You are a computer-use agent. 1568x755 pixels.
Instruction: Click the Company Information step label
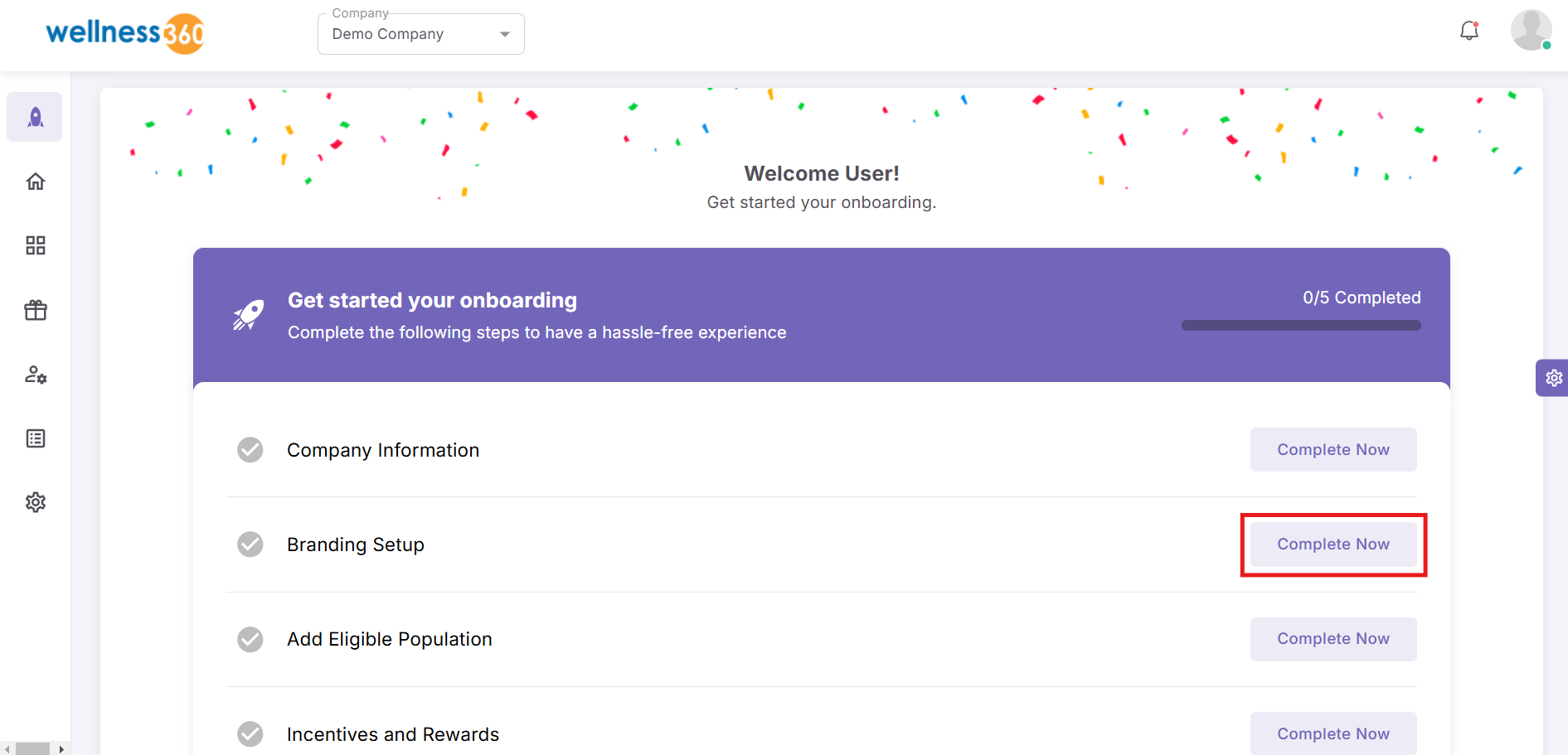(x=383, y=450)
